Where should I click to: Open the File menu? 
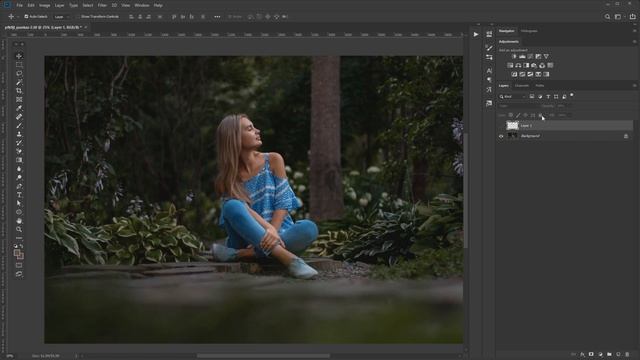pos(19,5)
